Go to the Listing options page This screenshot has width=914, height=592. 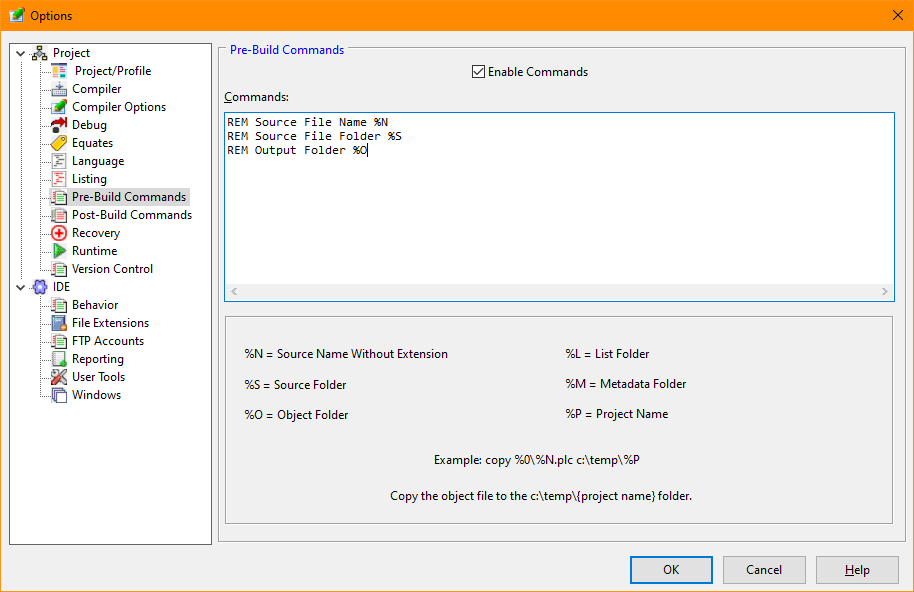[89, 179]
